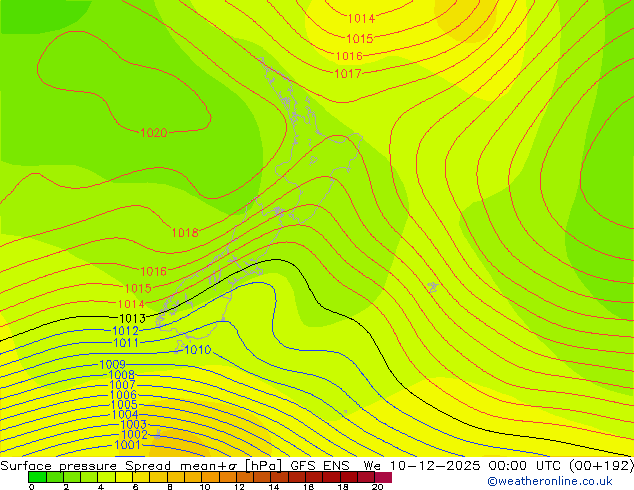Pick the bright green swatch above legend 0
634x490 pixels.
37,477
